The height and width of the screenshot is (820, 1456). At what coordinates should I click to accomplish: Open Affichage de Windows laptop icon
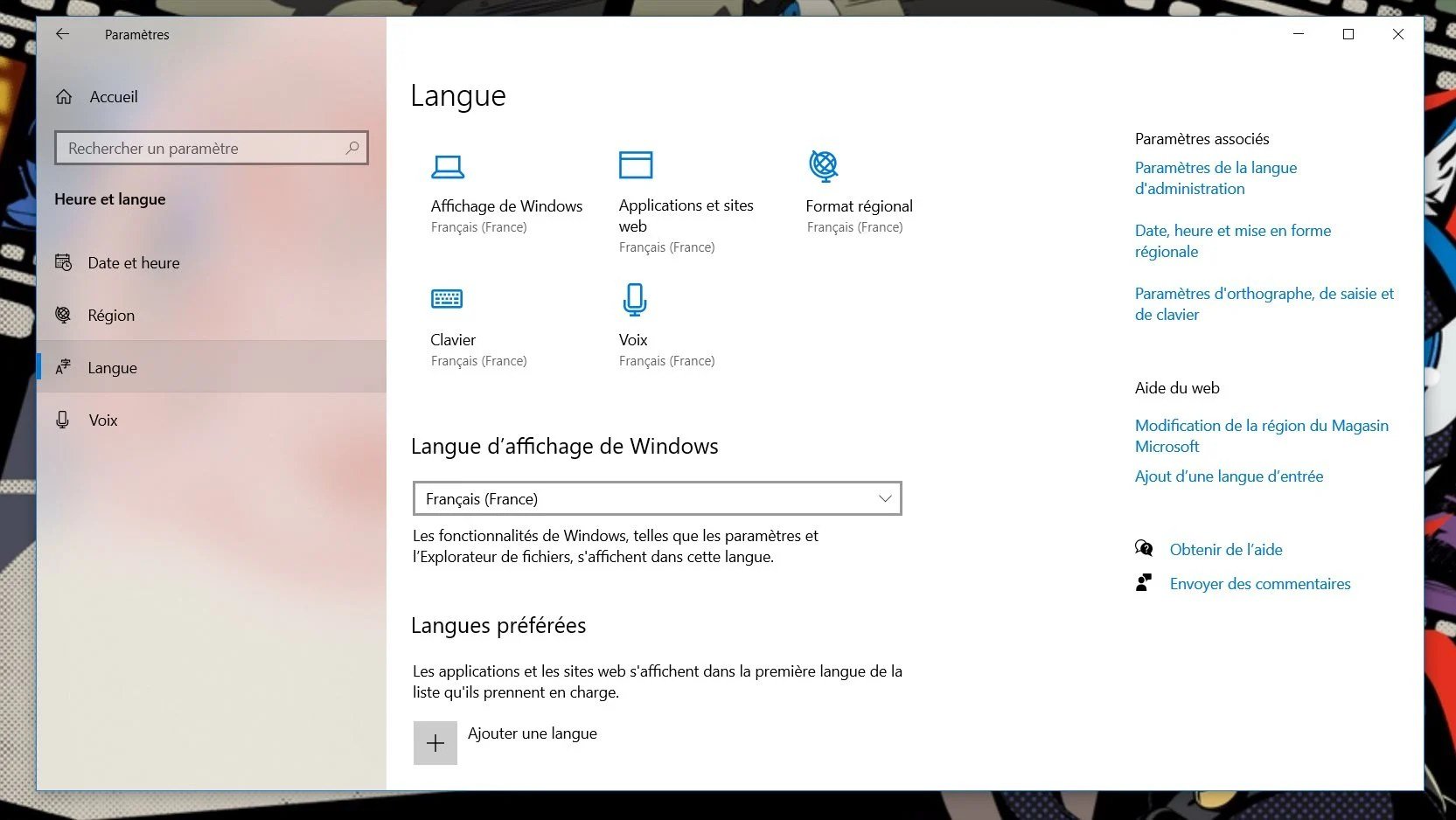pos(448,166)
